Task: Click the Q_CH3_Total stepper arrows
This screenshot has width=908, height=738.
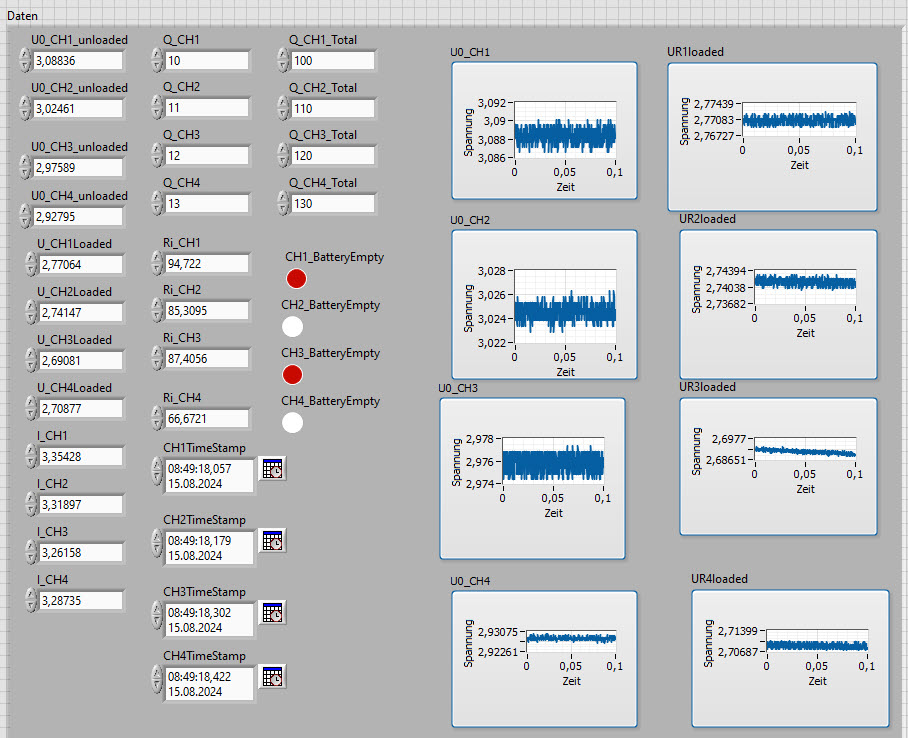Action: click(283, 155)
